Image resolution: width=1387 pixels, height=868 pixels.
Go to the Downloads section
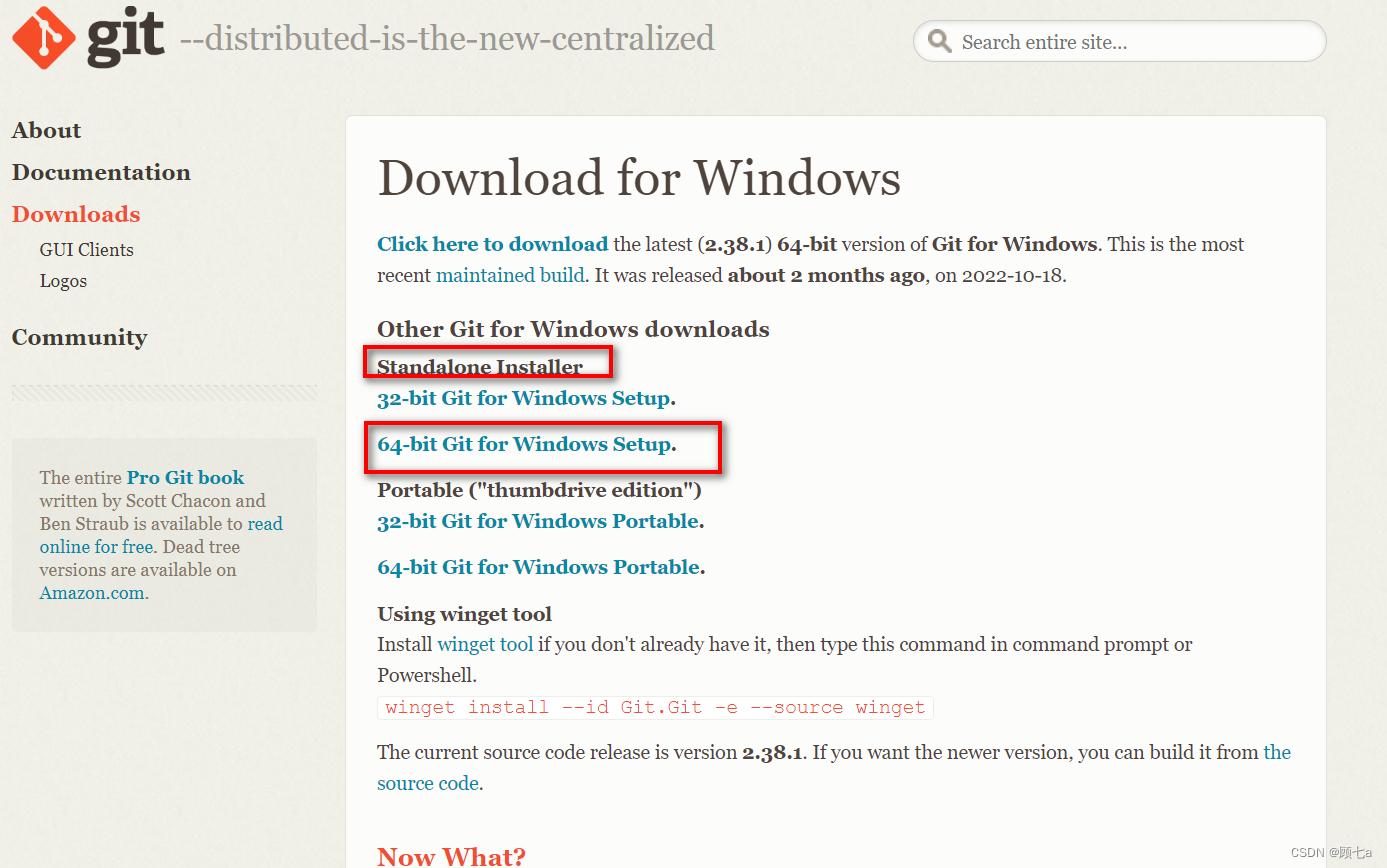point(76,214)
